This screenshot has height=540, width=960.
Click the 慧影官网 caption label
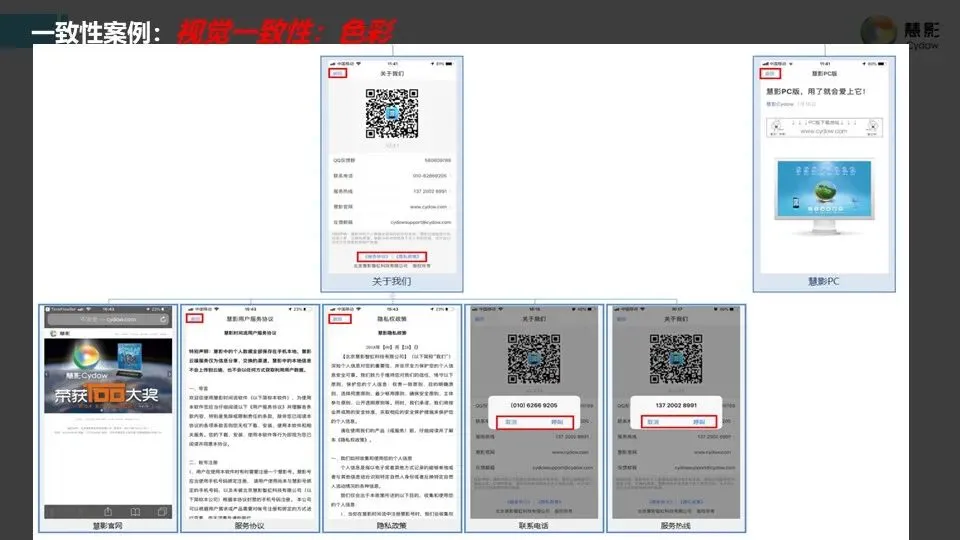[x=108, y=526]
